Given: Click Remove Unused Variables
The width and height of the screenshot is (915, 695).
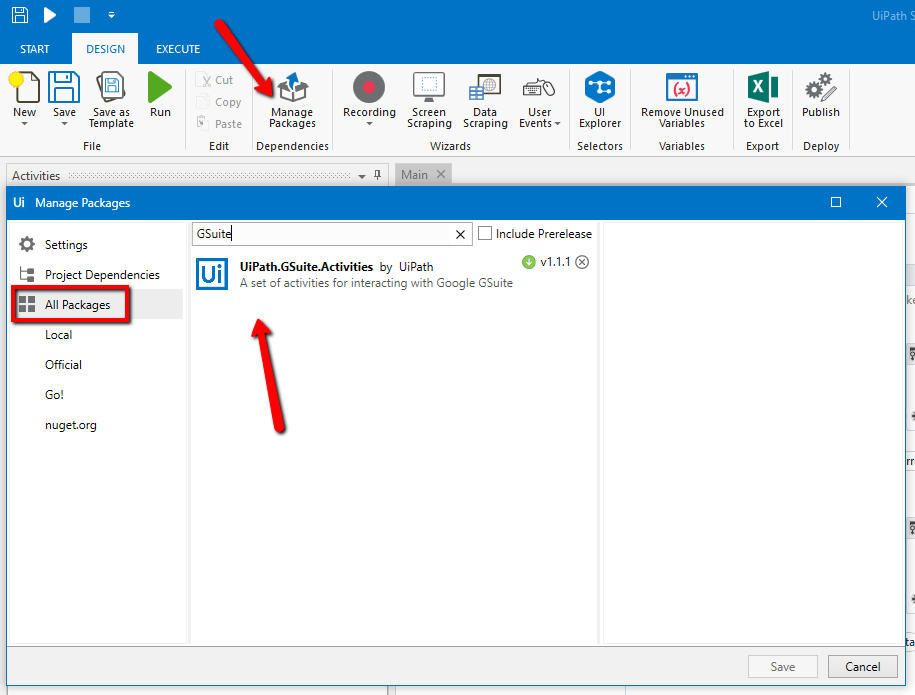Looking at the screenshot, I should coord(682,101).
